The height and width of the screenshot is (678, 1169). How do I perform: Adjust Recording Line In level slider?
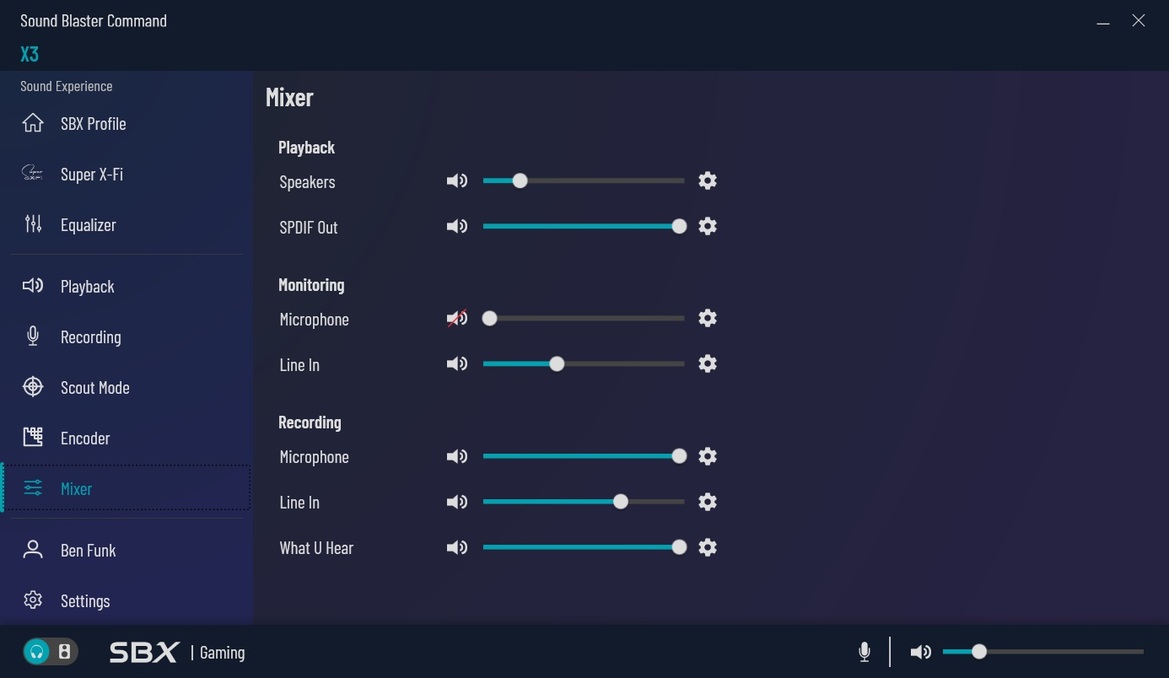[x=584, y=502]
